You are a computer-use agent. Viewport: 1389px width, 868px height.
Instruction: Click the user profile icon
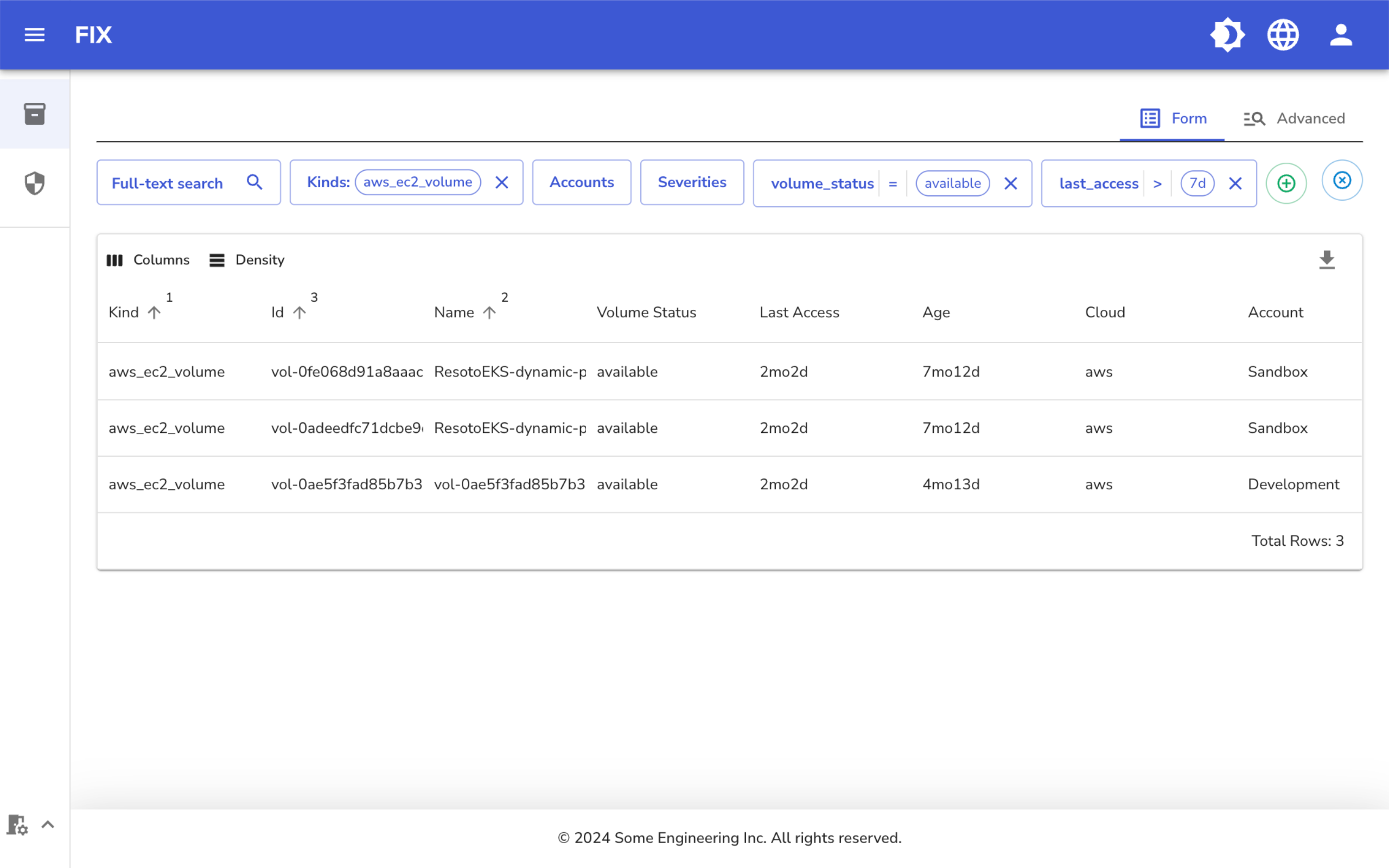pos(1342,34)
